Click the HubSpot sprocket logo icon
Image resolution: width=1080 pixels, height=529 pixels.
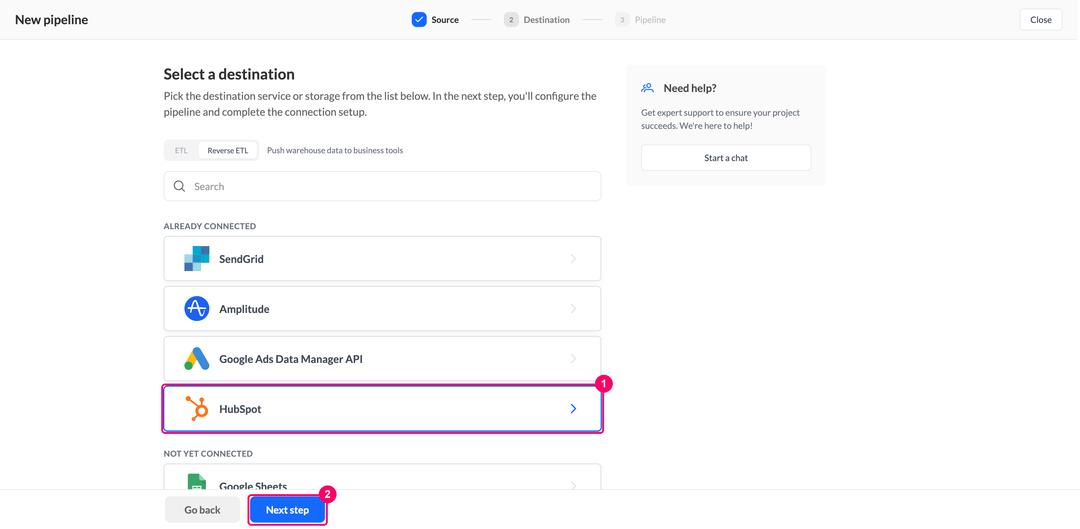coord(197,408)
